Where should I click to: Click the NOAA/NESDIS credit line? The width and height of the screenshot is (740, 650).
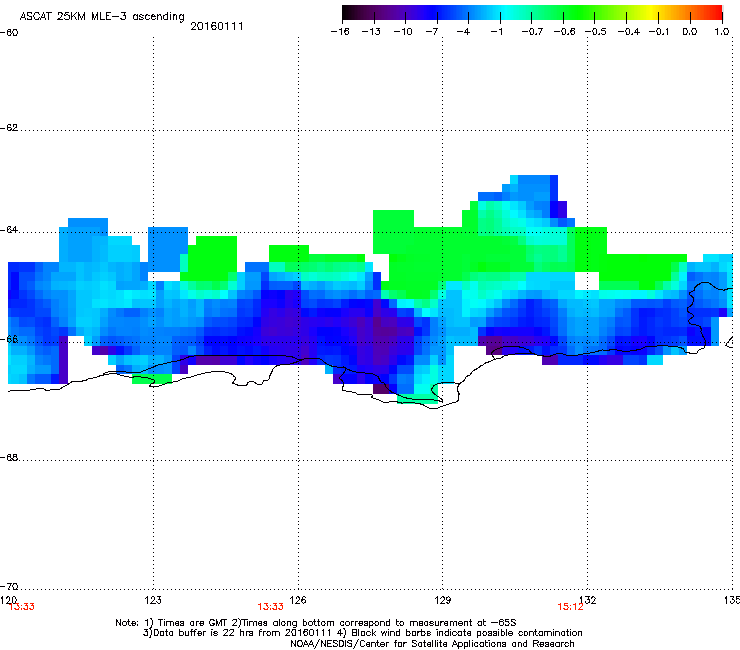pos(432,644)
